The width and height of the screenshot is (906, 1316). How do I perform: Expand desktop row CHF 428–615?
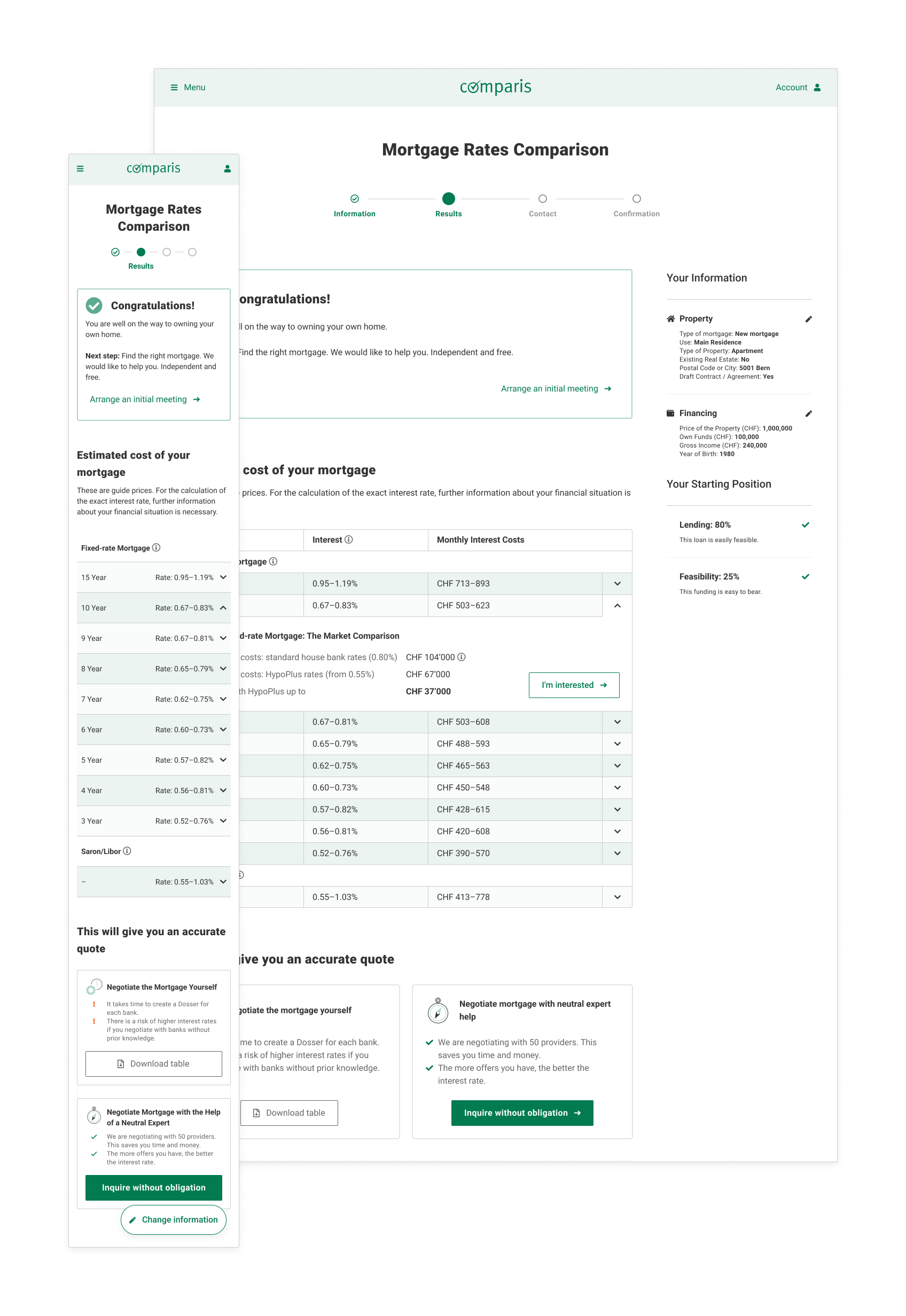pyautogui.click(x=618, y=810)
